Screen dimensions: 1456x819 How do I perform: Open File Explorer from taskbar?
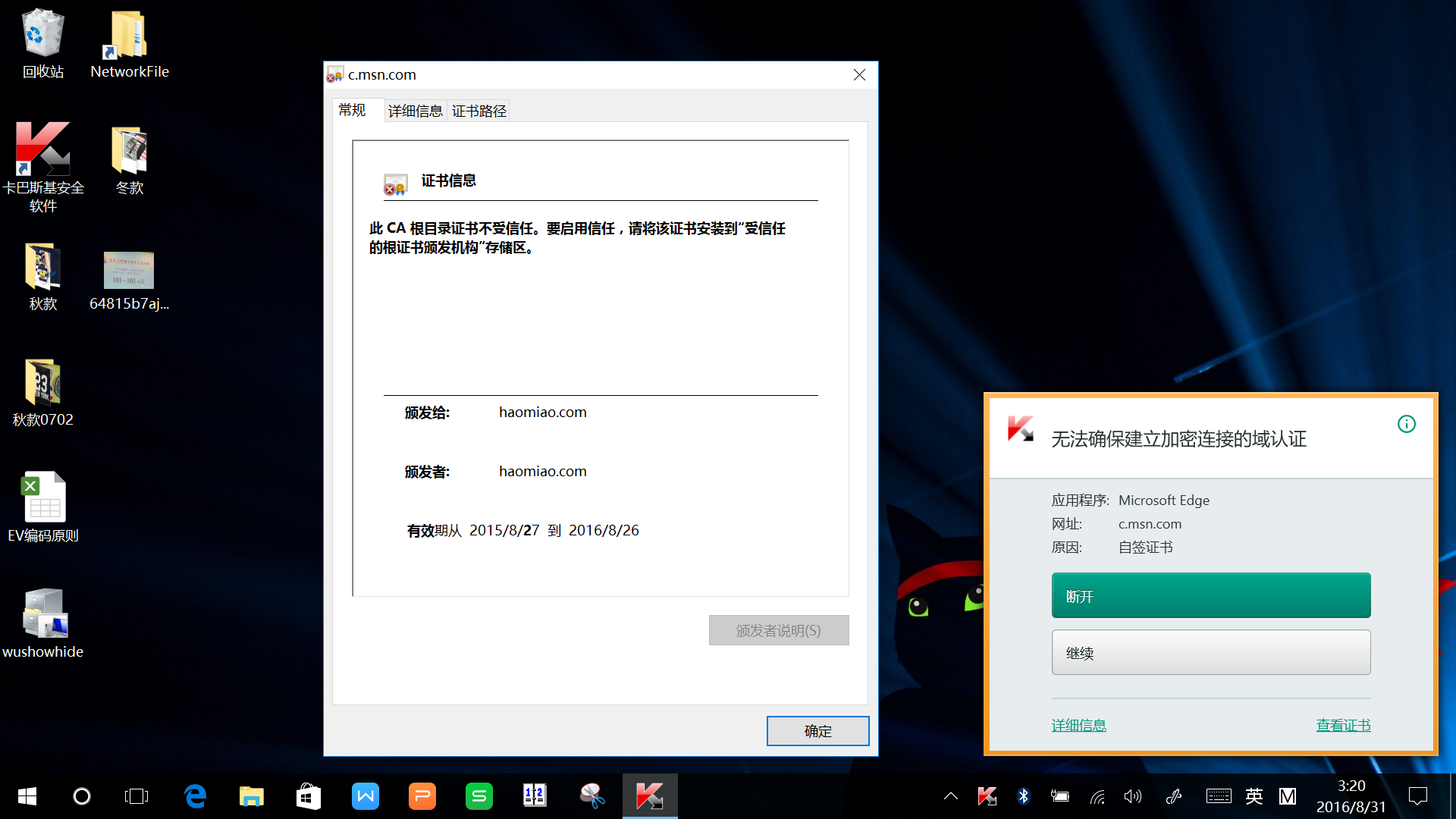click(252, 796)
